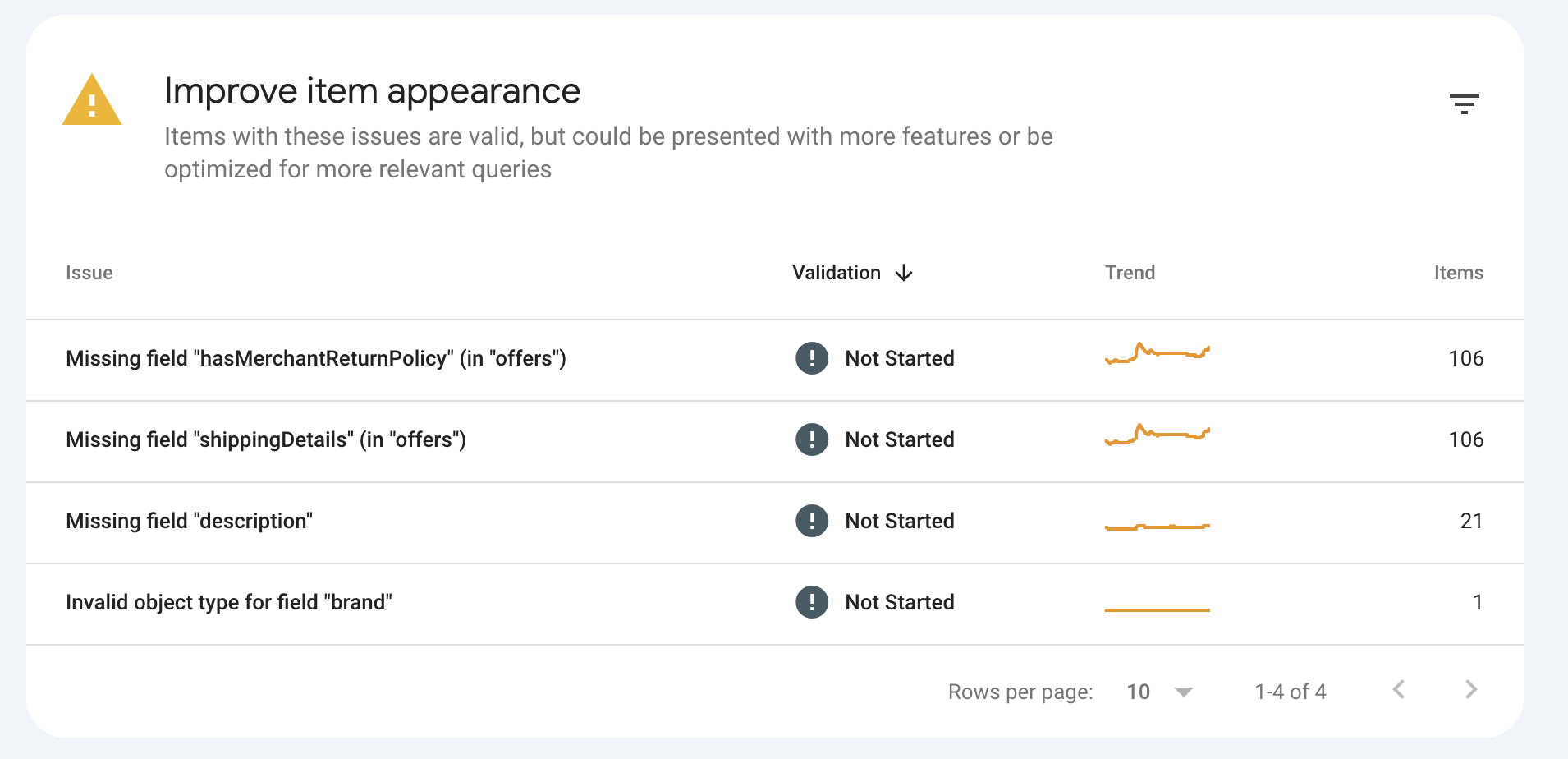Viewport: 1568px width, 759px height.
Task: Click the Items column header
Action: (1458, 273)
